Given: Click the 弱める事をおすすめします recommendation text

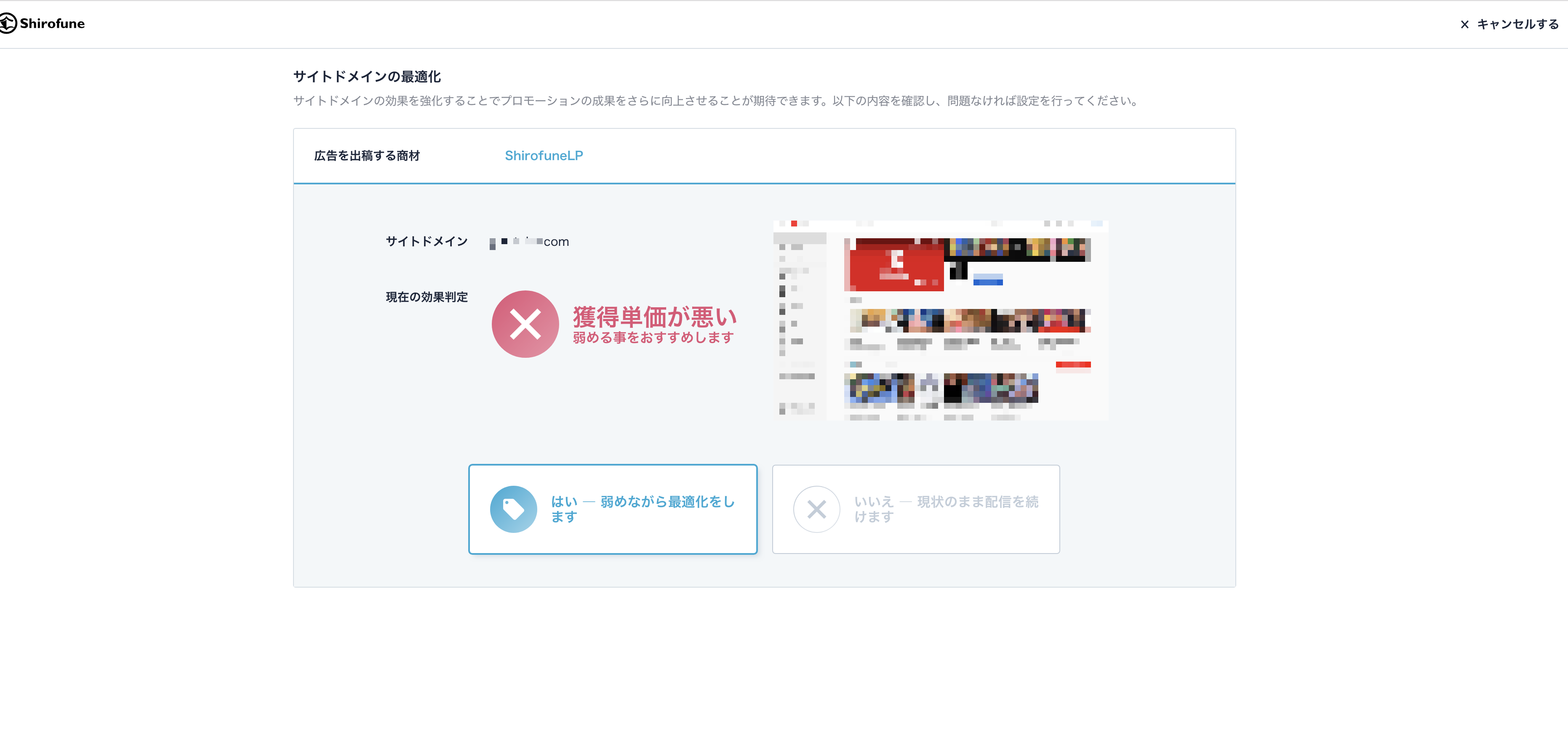Looking at the screenshot, I should coord(653,337).
